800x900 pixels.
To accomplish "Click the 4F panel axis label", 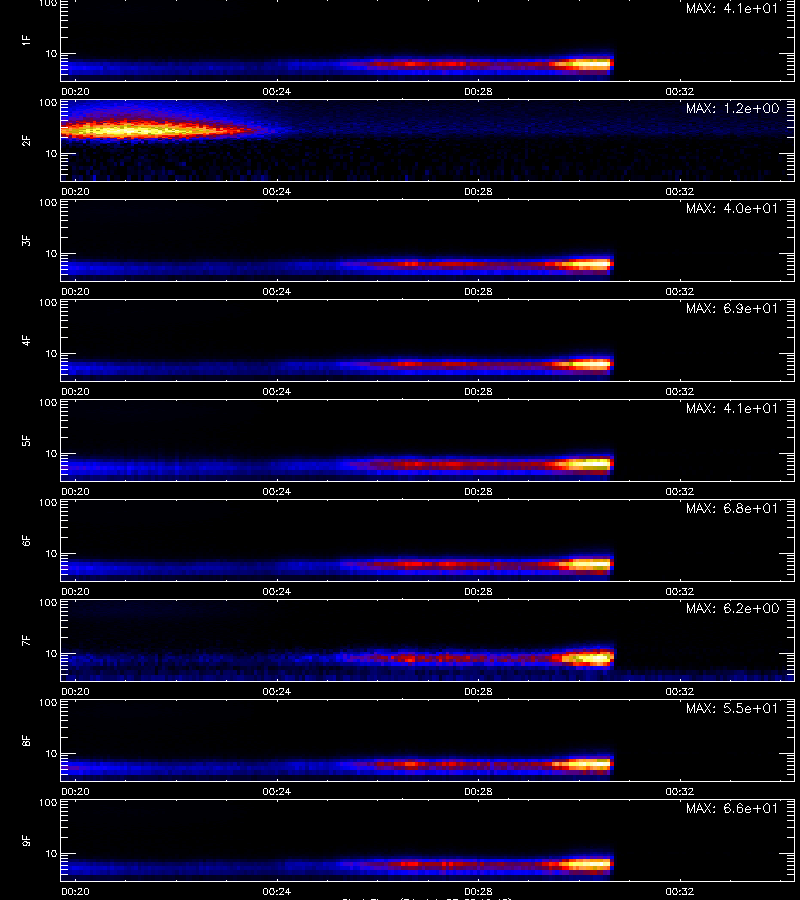I will [26, 340].
